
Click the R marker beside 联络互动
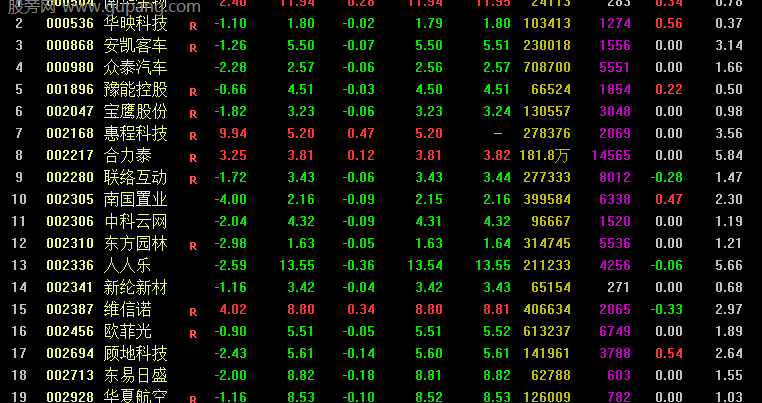point(193,180)
